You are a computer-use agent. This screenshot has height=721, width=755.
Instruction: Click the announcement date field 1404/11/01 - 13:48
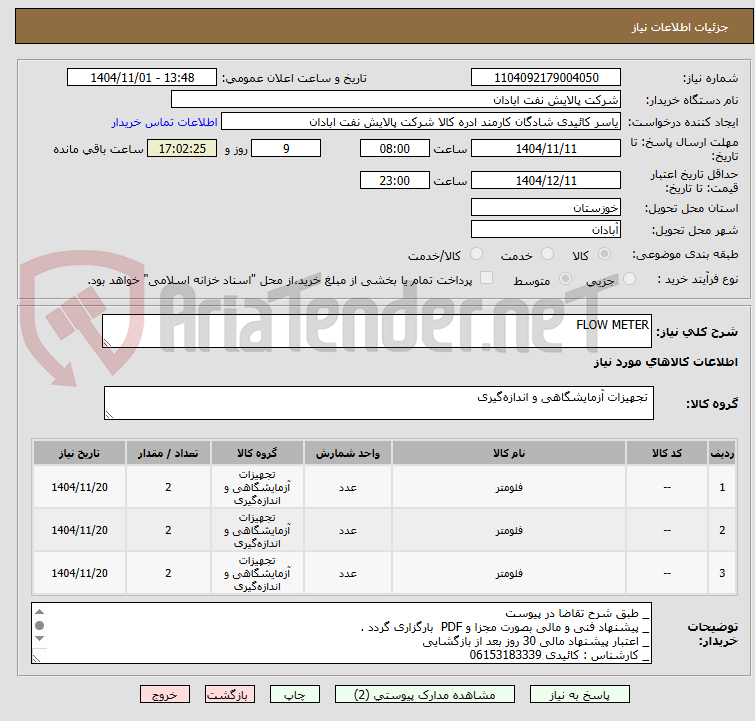click(x=142, y=78)
